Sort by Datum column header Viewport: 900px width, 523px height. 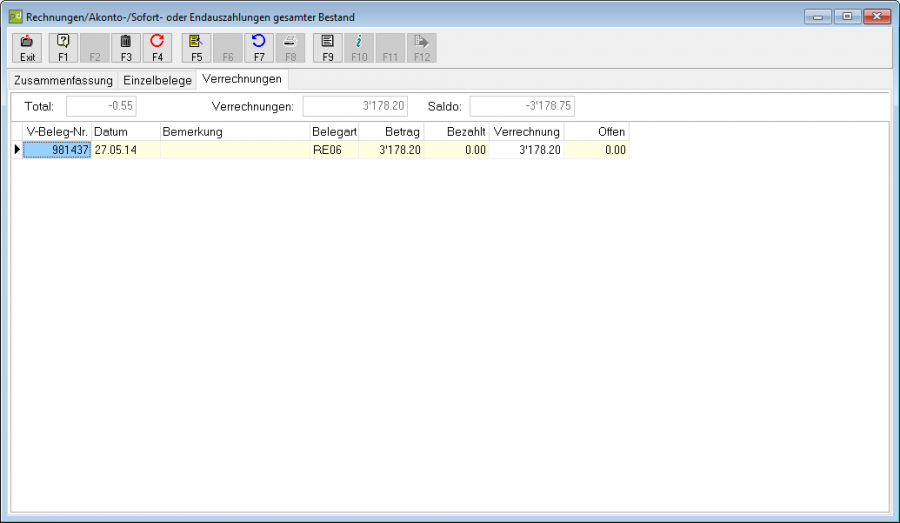[126, 132]
